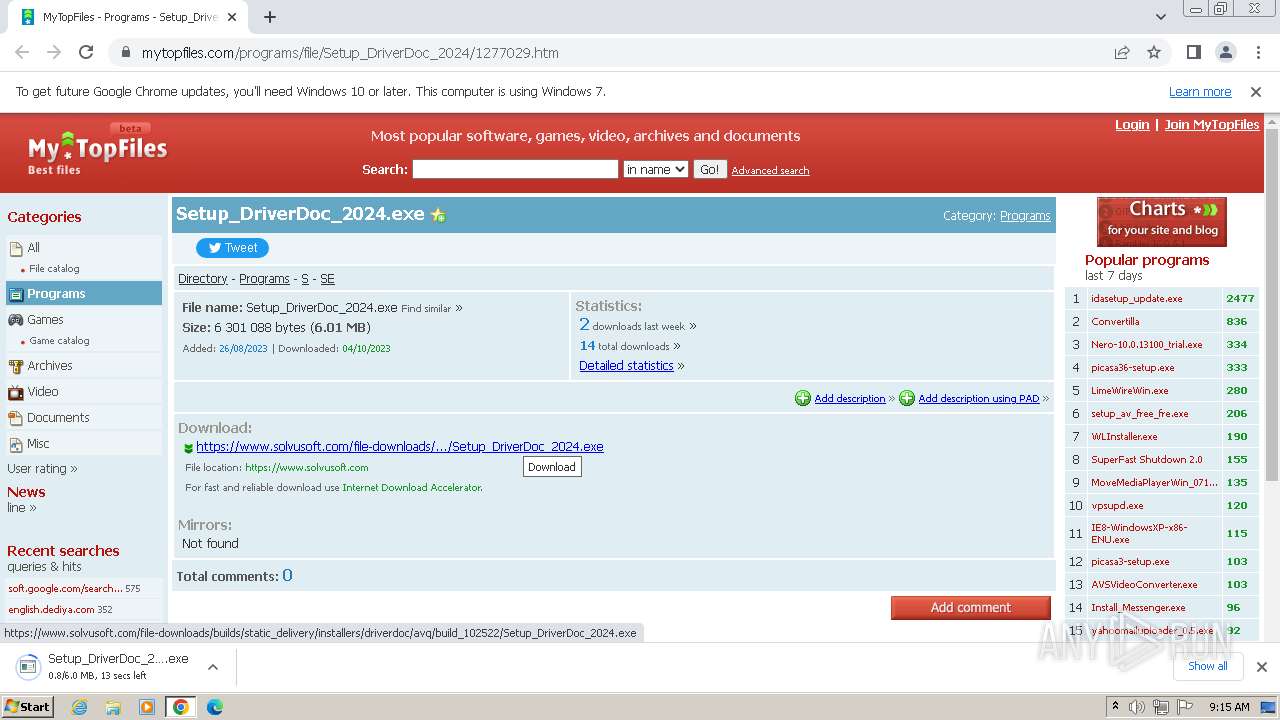Viewport: 1280px width, 720px height.
Task: Go back in browser history
Action: point(22,52)
